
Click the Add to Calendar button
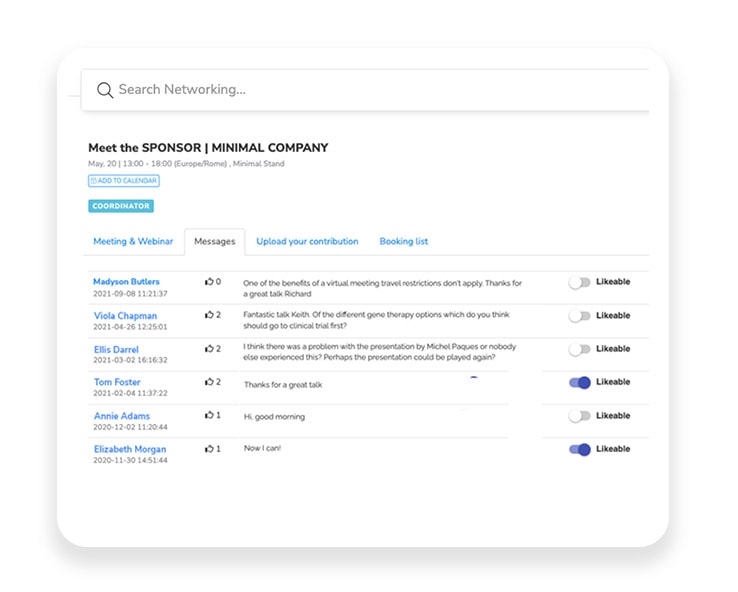[x=124, y=181]
